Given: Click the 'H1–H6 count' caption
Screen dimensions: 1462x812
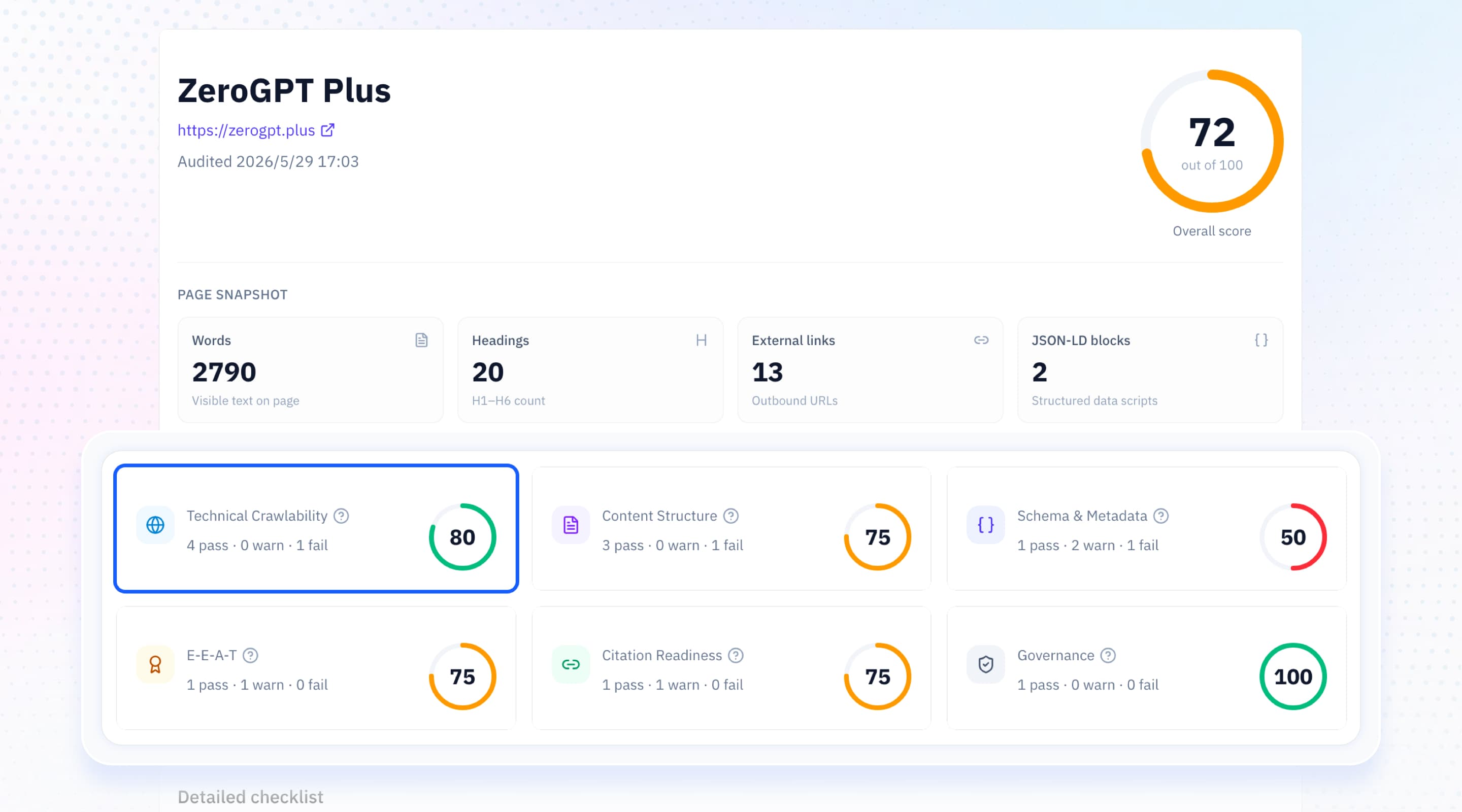Looking at the screenshot, I should pos(508,400).
